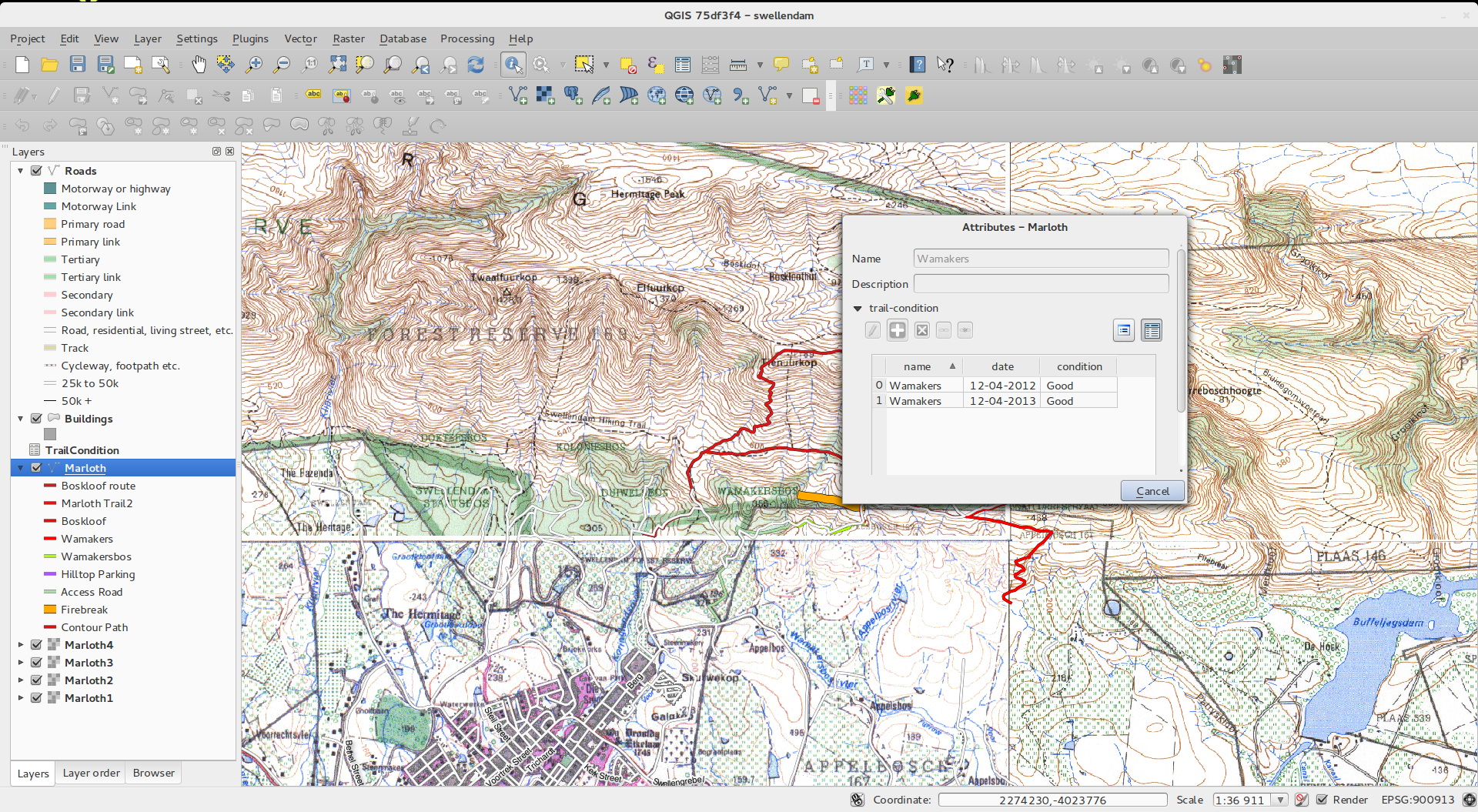Open the Scale dropdown
1478x812 pixels.
[1281, 800]
